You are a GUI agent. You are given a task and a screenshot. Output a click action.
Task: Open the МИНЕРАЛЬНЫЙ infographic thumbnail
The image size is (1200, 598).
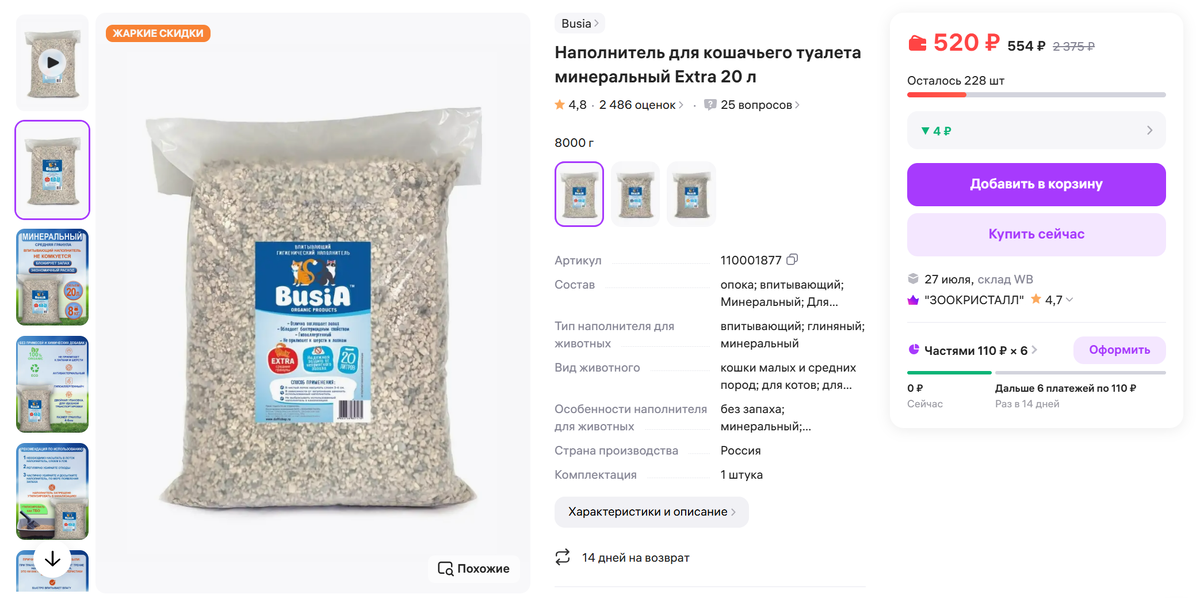click(52, 277)
